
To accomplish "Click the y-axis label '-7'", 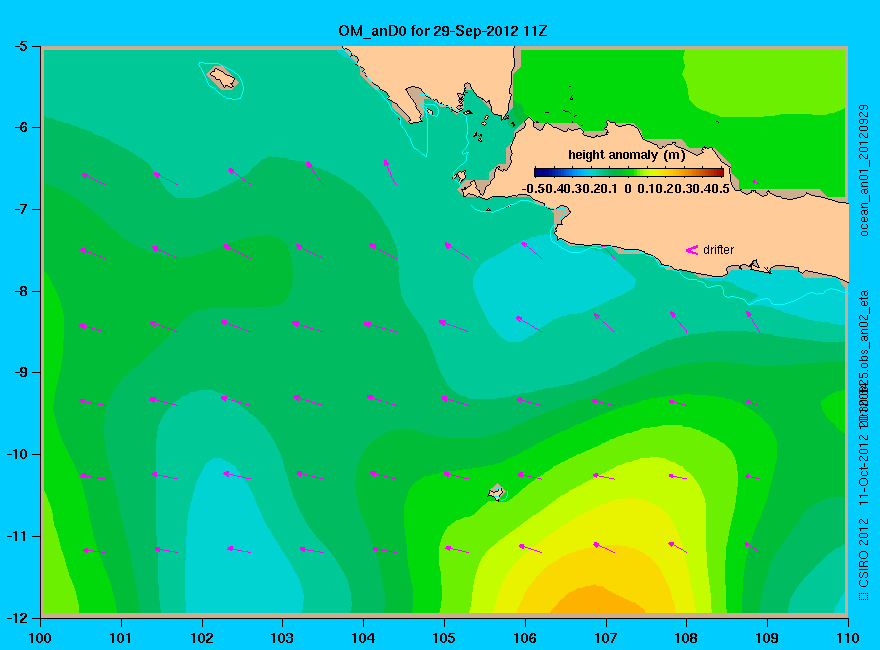I will [x=20, y=209].
